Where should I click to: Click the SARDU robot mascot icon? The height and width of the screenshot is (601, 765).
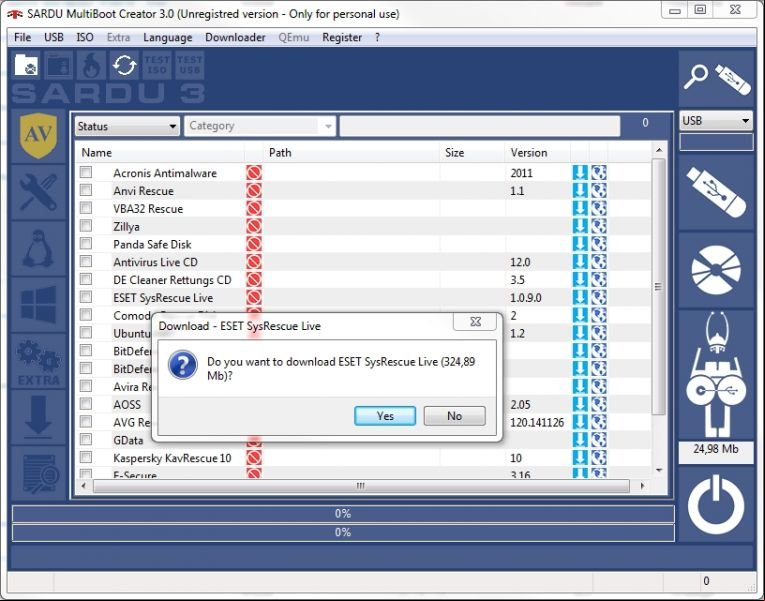click(x=716, y=375)
